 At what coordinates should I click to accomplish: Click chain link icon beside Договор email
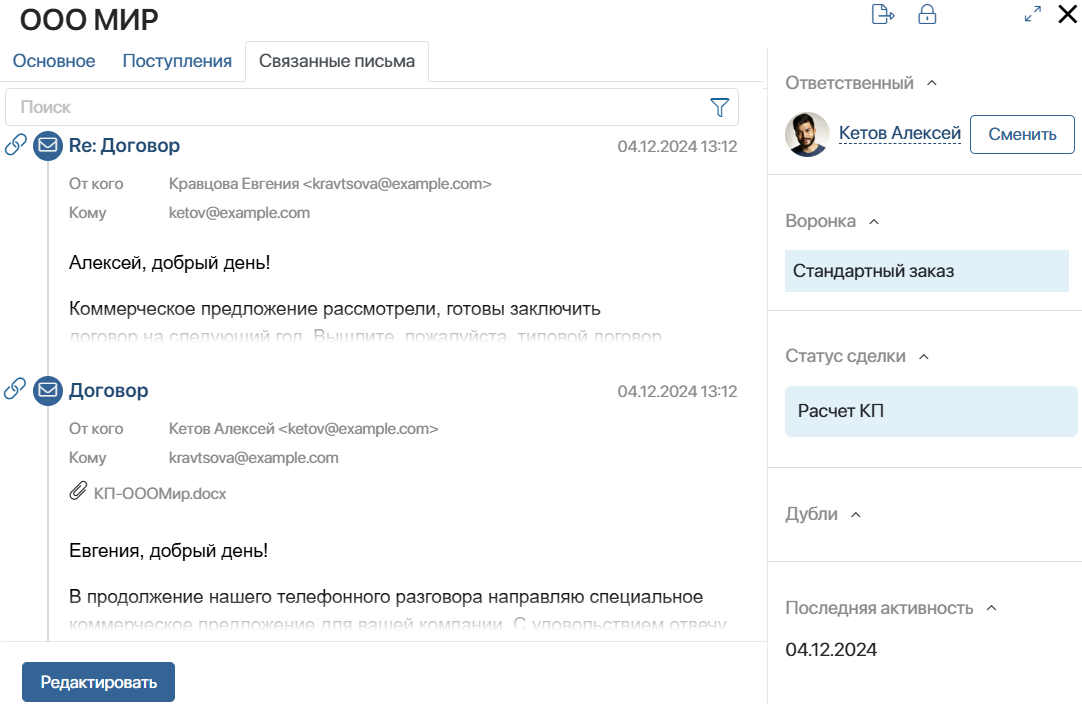(15, 389)
